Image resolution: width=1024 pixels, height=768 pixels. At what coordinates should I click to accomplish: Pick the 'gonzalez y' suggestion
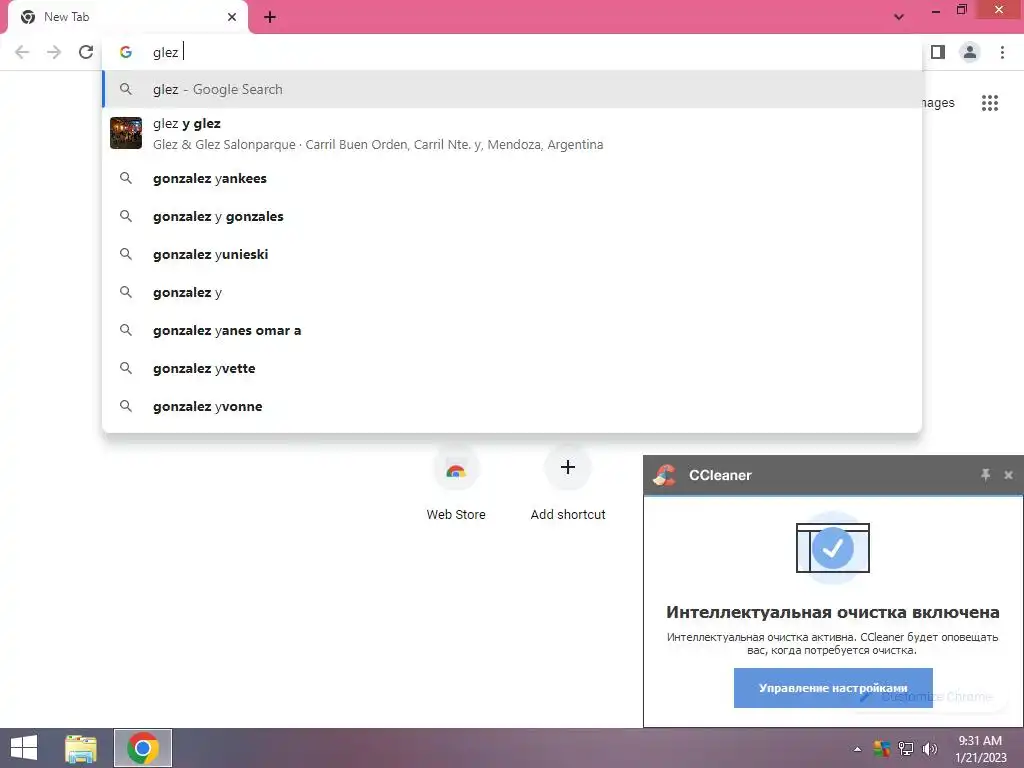(512, 292)
